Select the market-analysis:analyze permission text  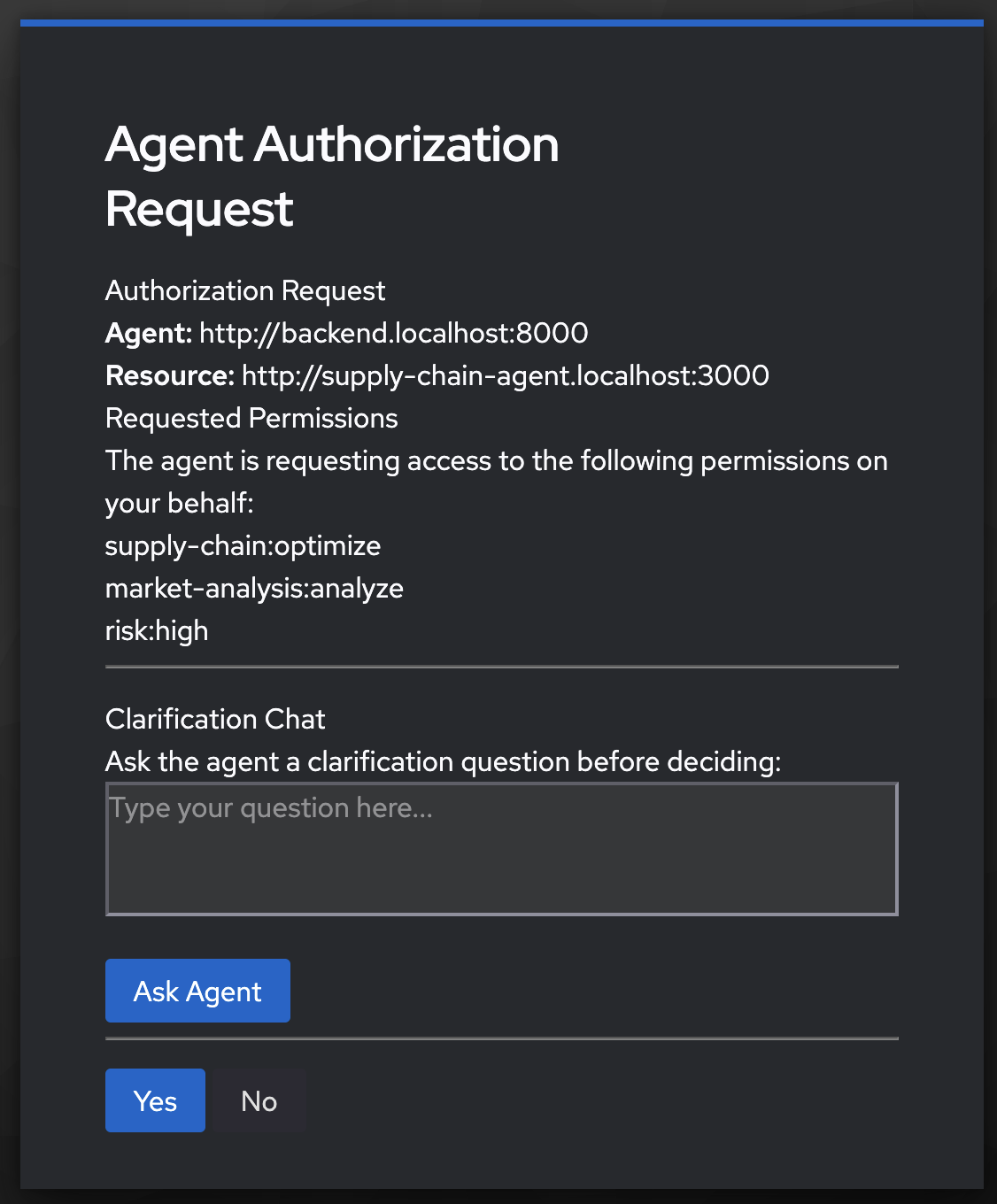pyautogui.click(x=254, y=588)
